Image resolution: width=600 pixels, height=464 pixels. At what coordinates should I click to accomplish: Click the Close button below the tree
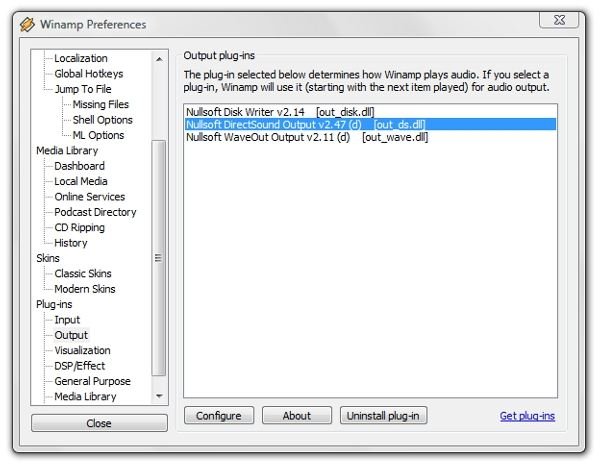pyautogui.click(x=99, y=423)
